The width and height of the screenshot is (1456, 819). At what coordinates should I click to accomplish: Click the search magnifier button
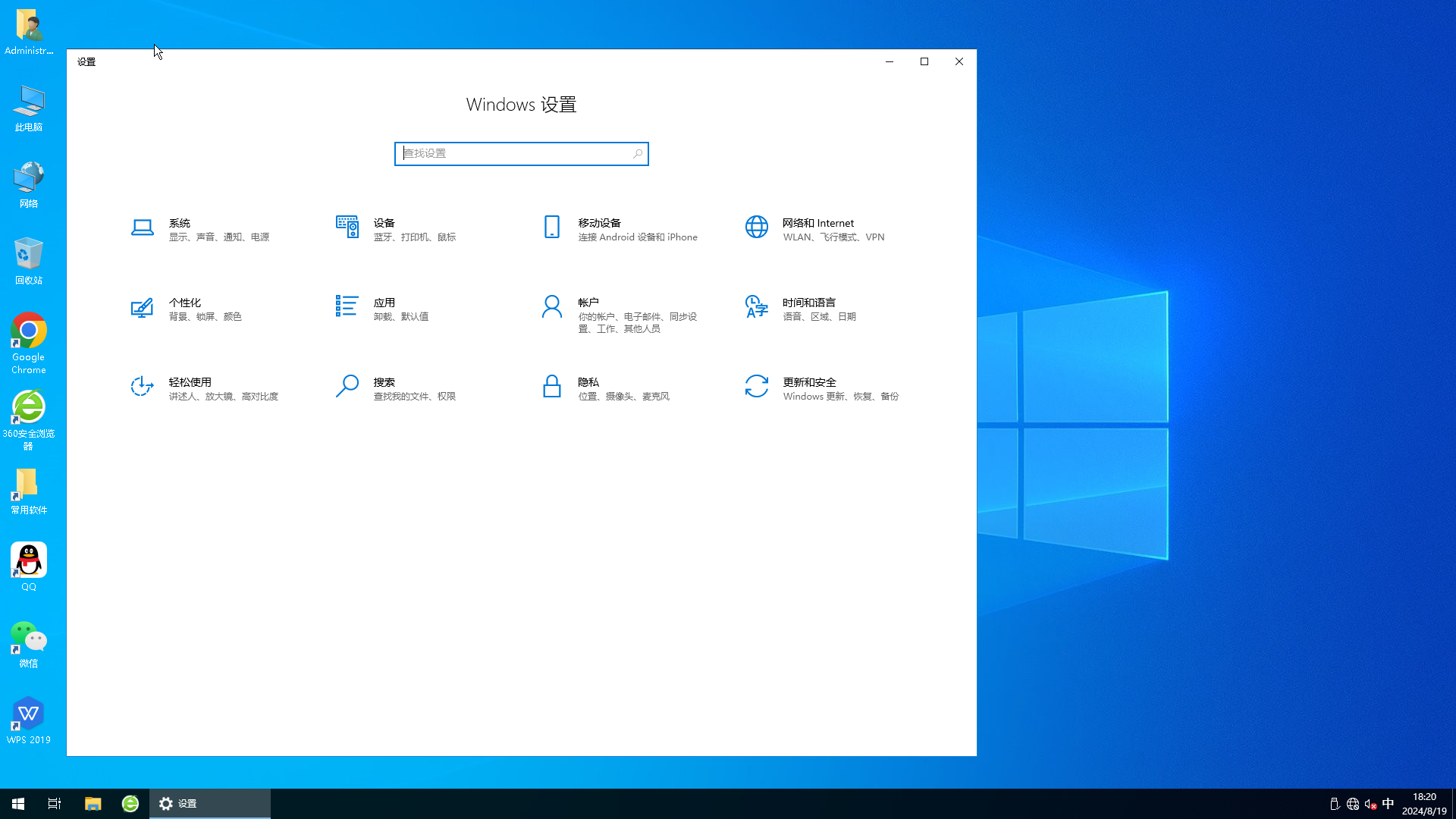pos(638,153)
